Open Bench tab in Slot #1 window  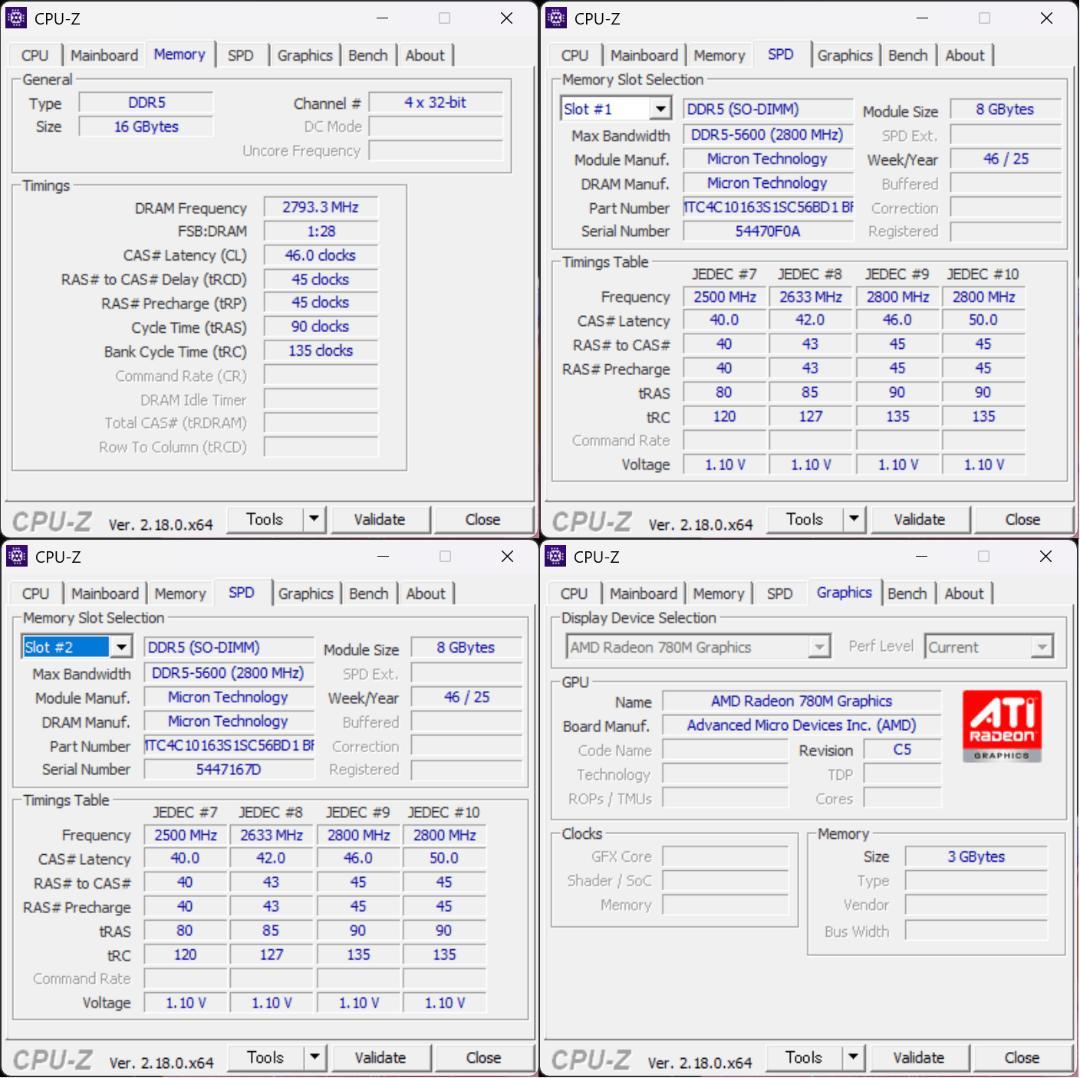pyautogui.click(x=908, y=55)
